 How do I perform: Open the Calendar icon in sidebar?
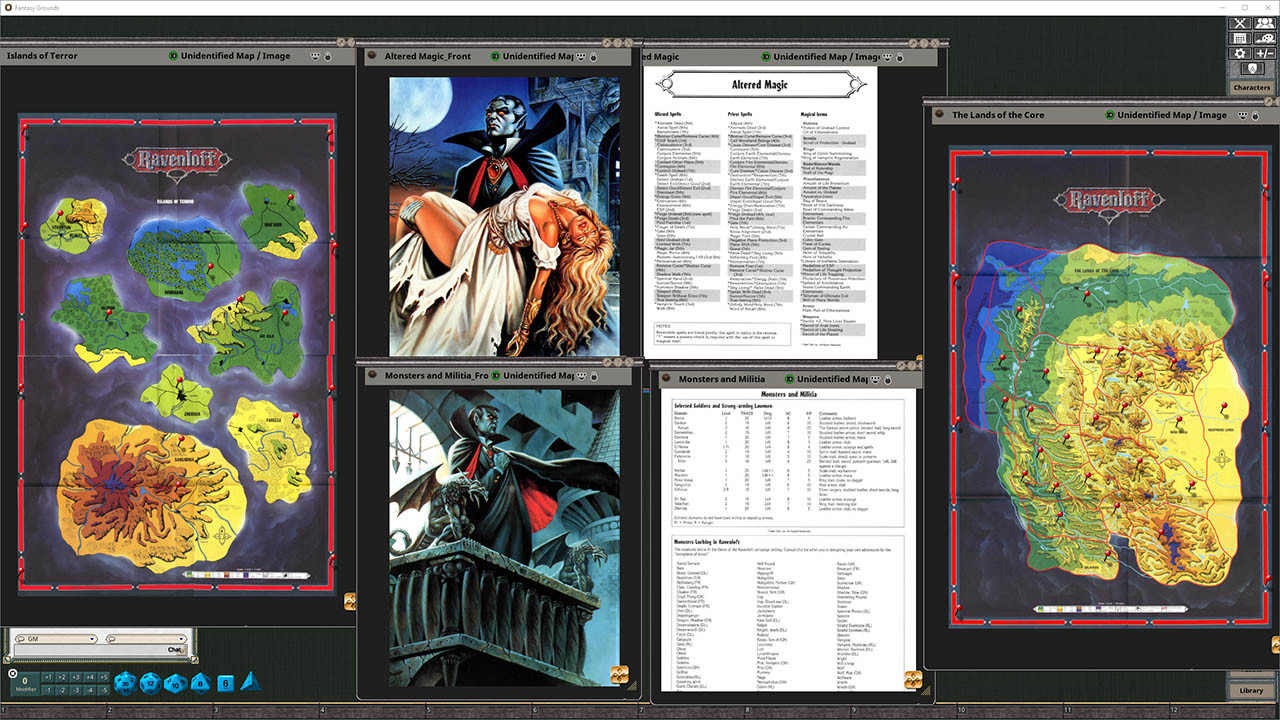tap(1240, 38)
